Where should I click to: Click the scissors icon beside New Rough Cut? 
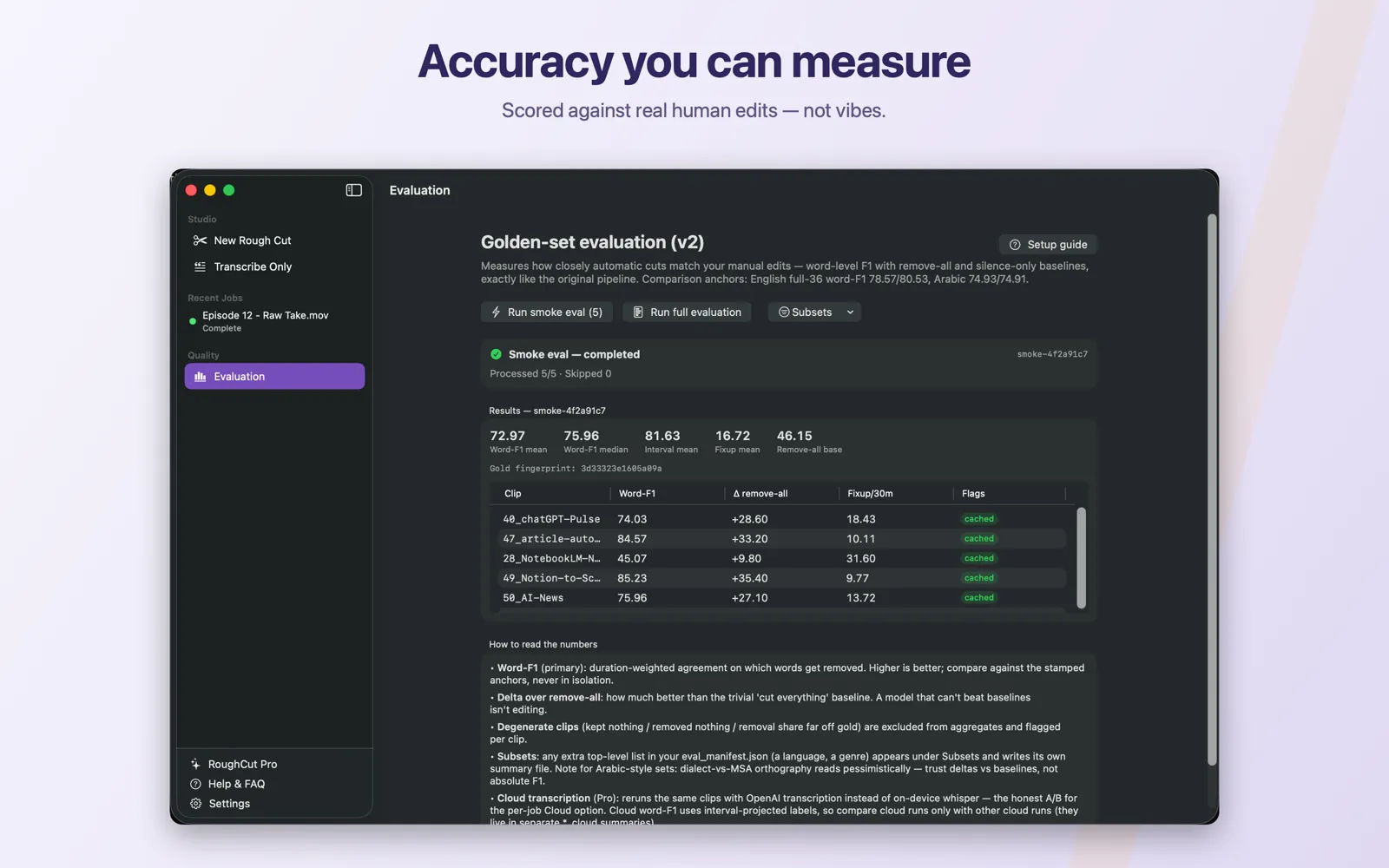click(x=200, y=240)
